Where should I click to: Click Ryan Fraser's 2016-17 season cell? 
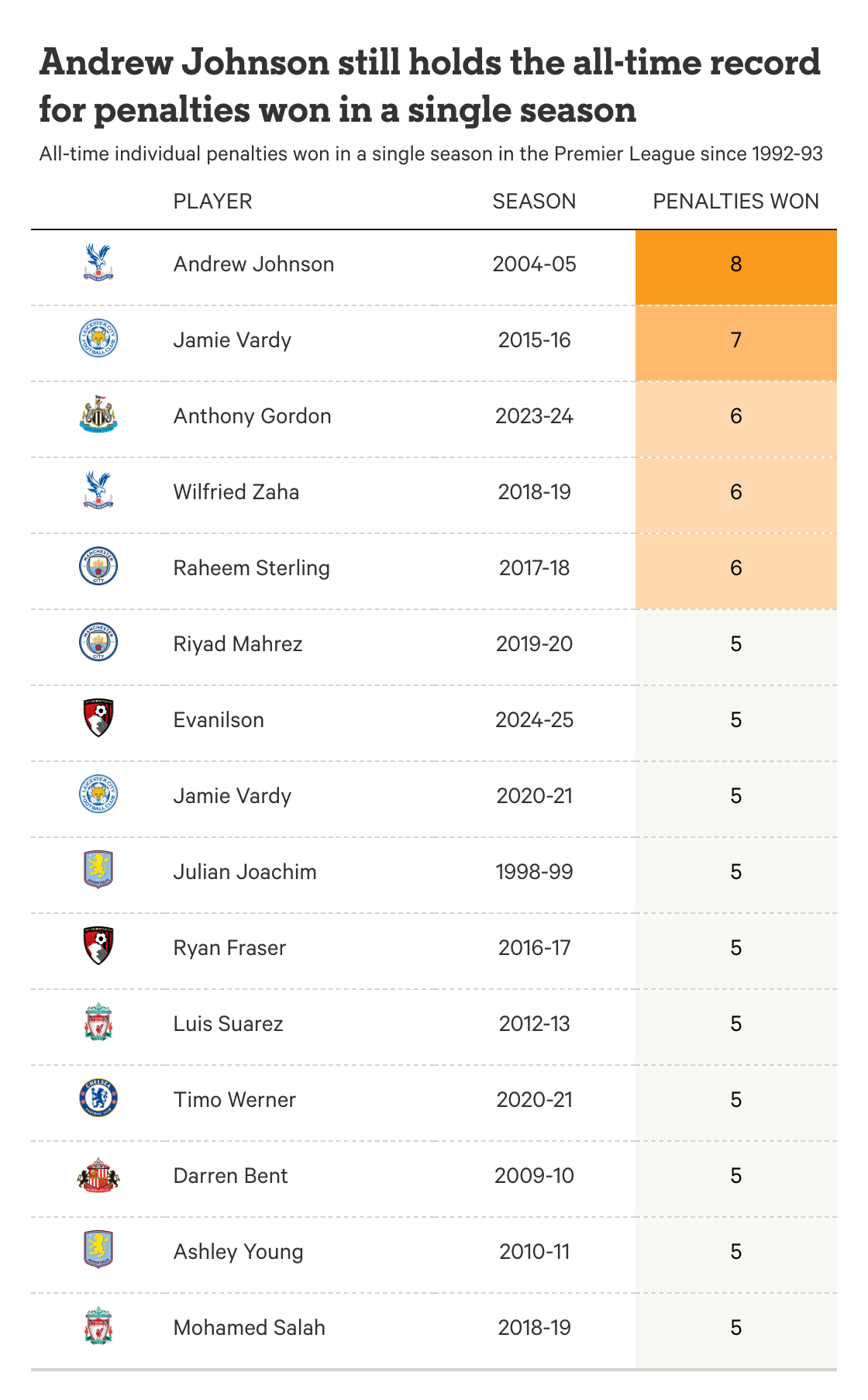(534, 948)
